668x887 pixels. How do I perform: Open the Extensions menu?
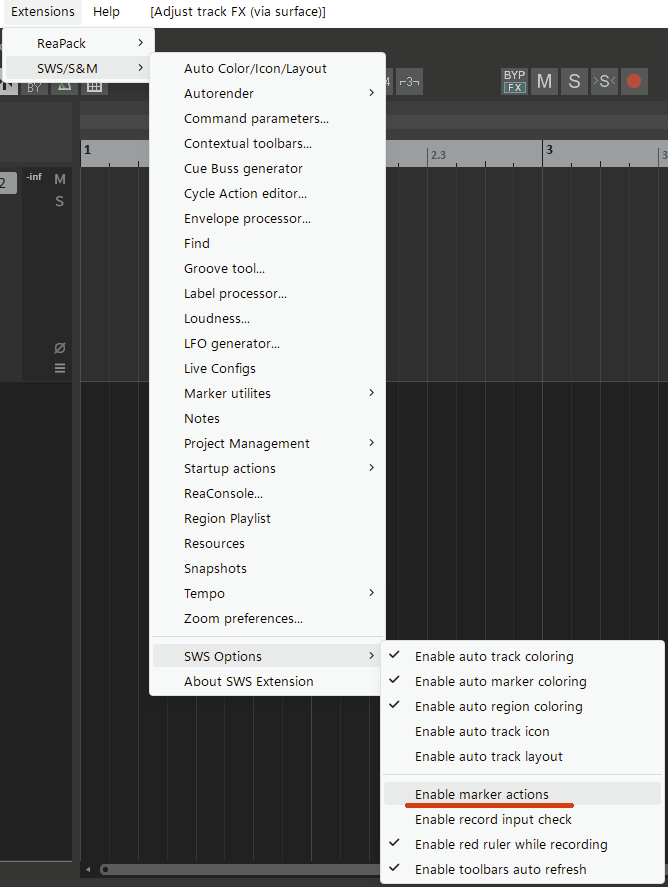coord(43,11)
